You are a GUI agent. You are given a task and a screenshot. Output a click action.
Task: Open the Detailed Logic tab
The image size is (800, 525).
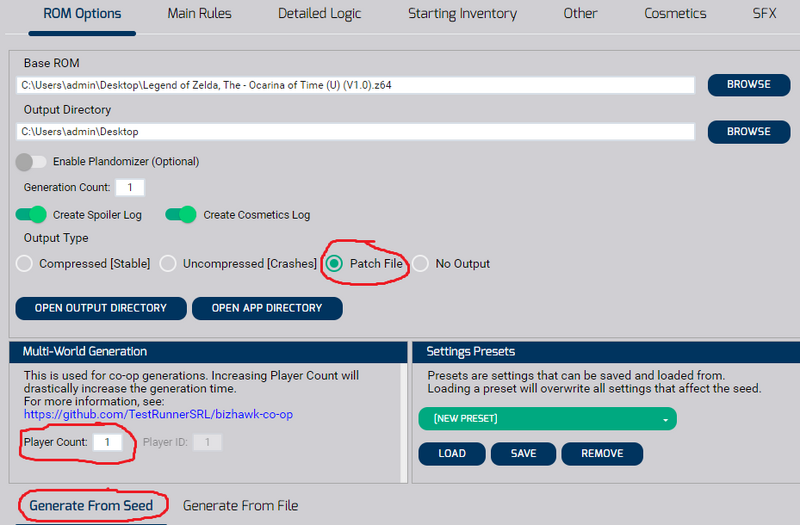pyautogui.click(x=319, y=14)
